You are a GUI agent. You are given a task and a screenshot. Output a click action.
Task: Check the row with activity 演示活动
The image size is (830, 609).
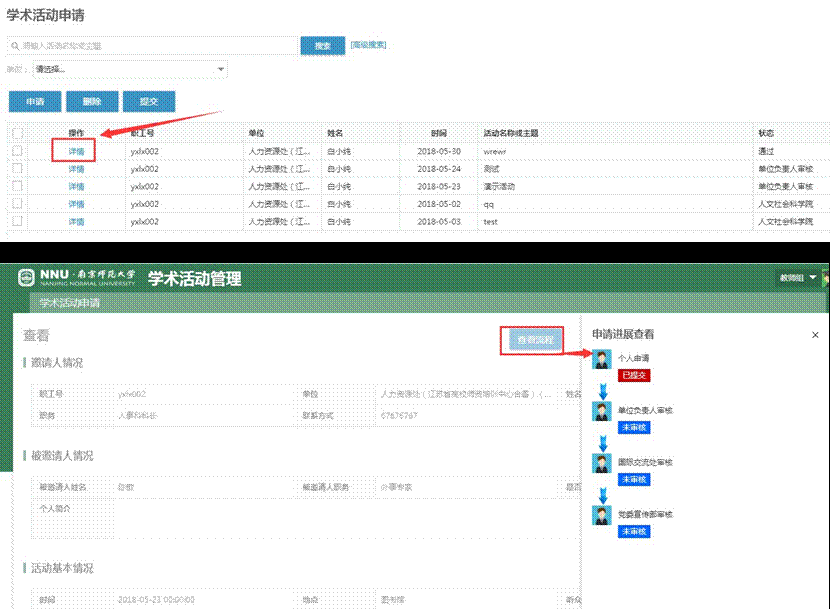(x=17, y=186)
